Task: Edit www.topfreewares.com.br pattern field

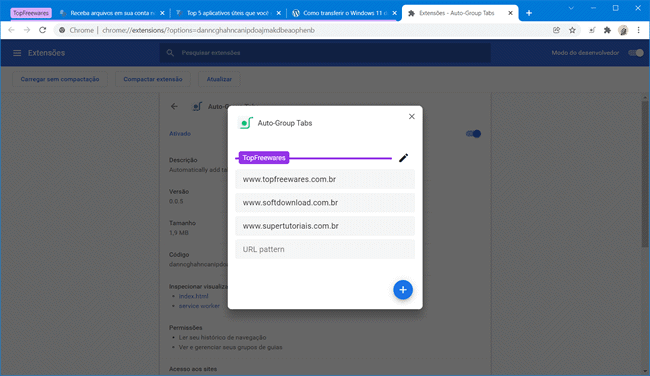Action: point(325,180)
